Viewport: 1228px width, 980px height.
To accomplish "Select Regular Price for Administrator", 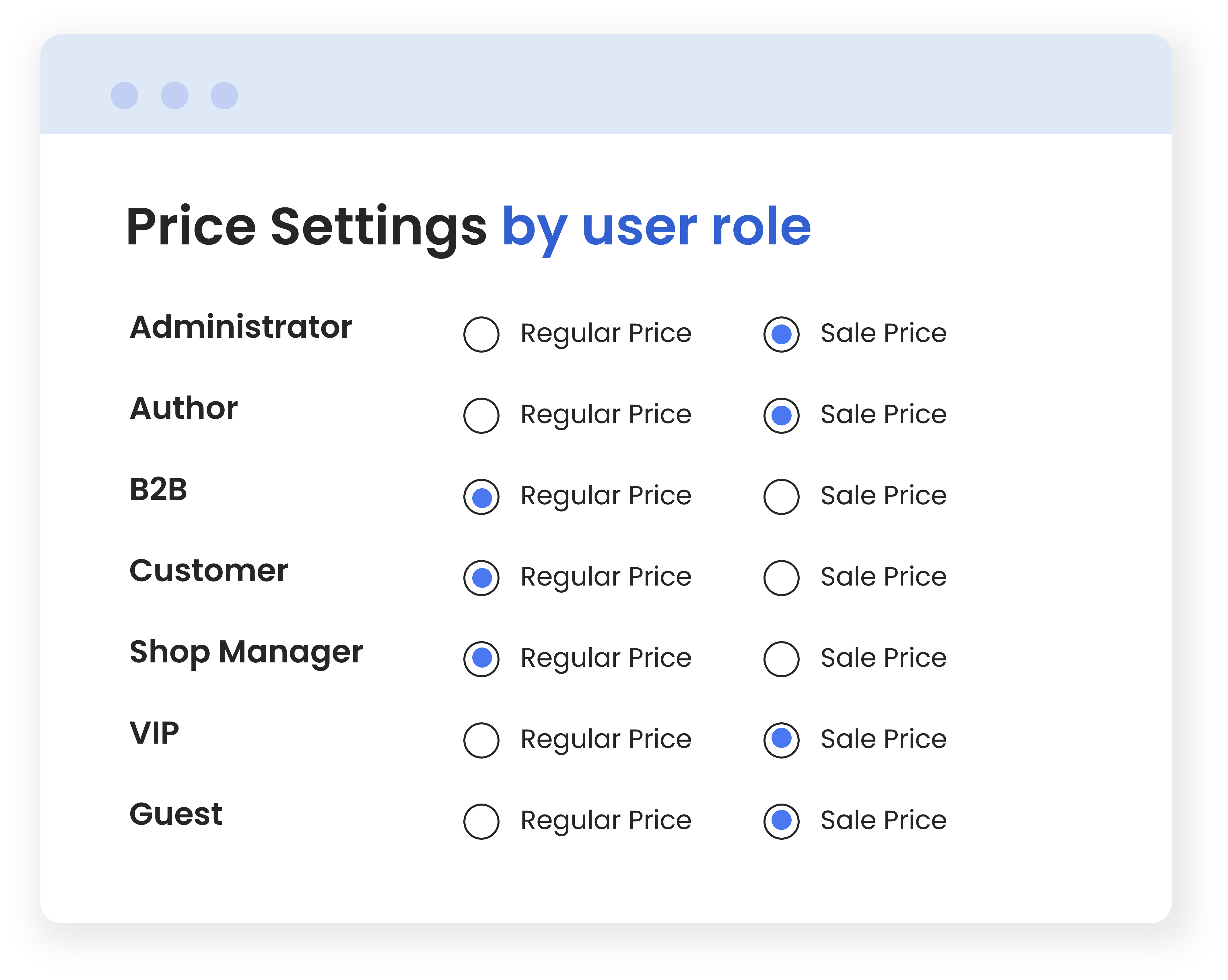I will point(481,334).
